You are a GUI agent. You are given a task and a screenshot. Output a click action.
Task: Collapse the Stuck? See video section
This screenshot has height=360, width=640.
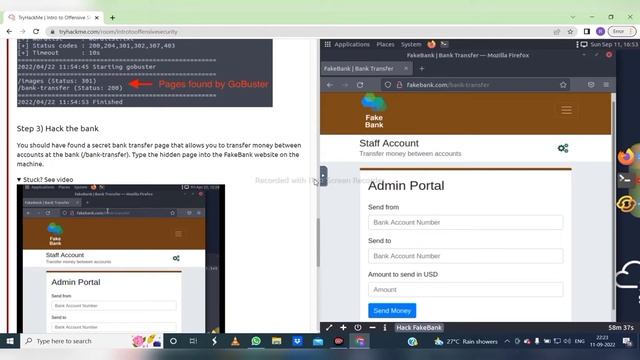pos(45,180)
